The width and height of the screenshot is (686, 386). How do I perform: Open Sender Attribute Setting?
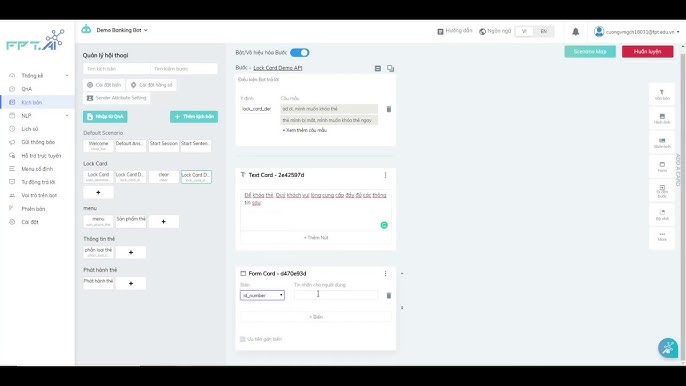click(x=116, y=98)
